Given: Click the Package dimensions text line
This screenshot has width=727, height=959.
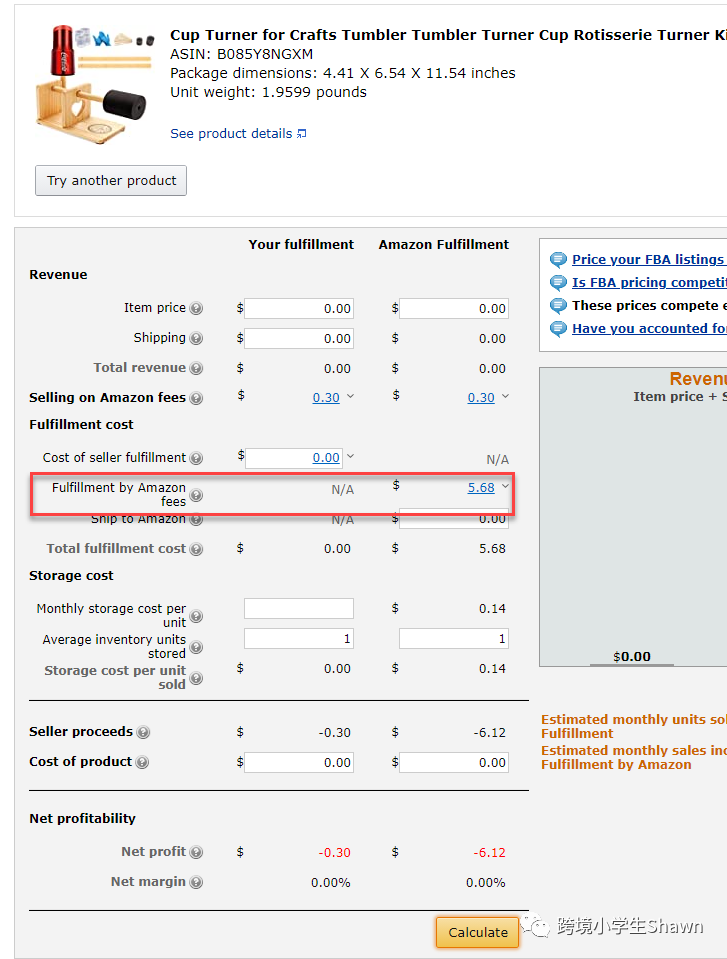Looking at the screenshot, I should tap(342, 73).
